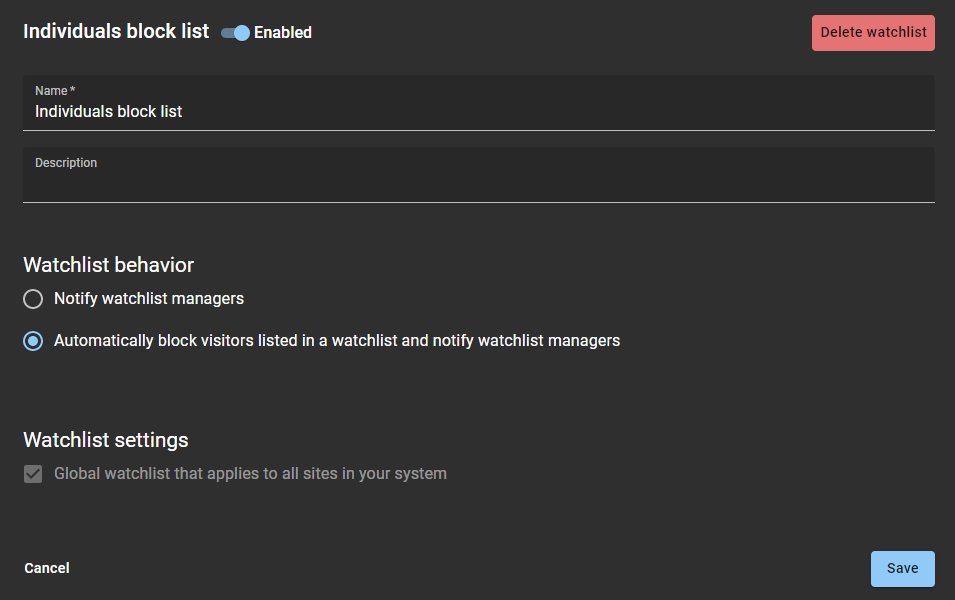Click the Name field's small label
955x600 pixels.
[x=51, y=91]
